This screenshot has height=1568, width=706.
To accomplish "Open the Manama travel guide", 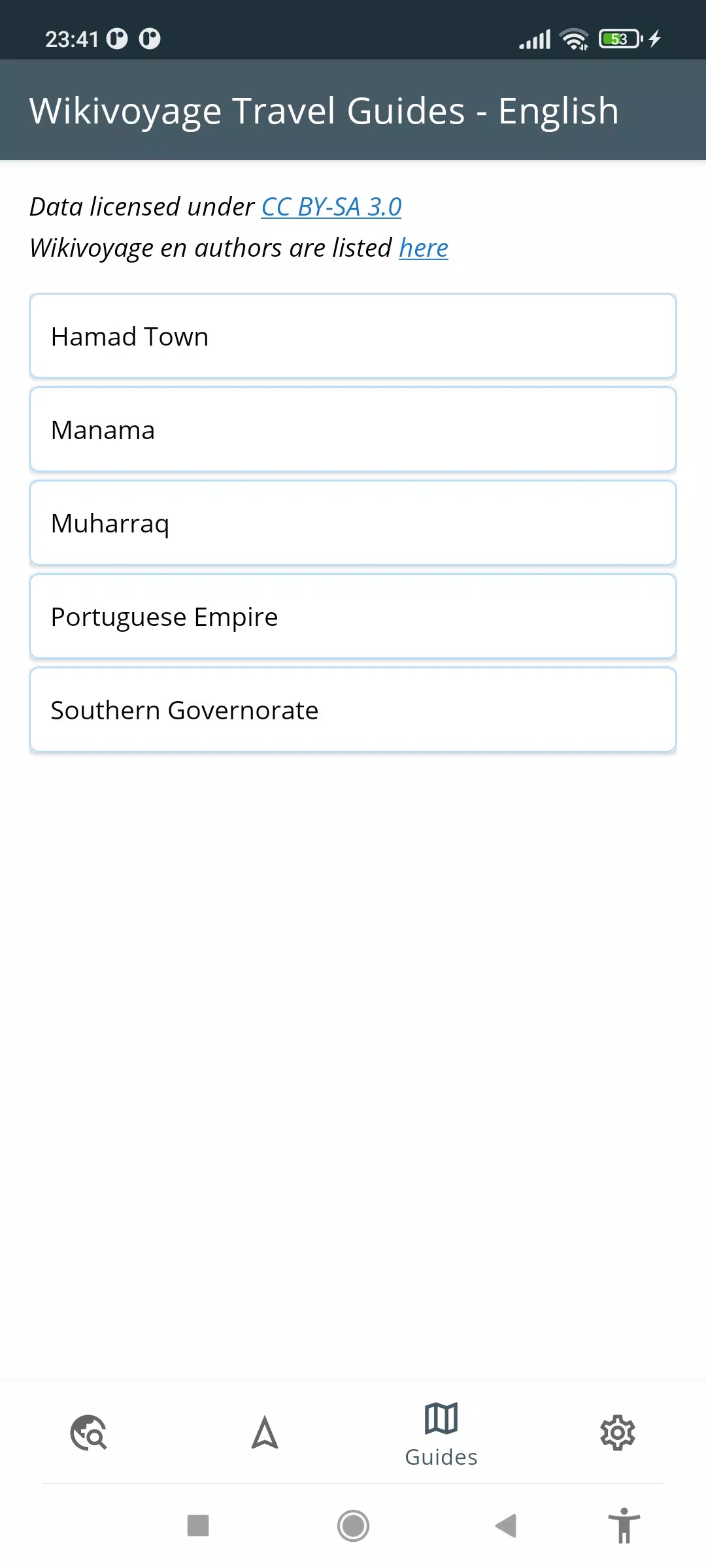I will point(353,430).
